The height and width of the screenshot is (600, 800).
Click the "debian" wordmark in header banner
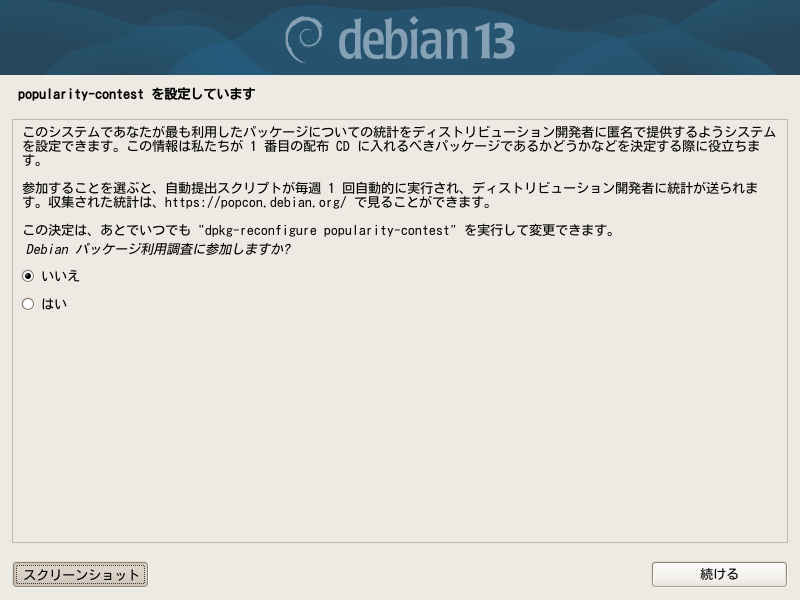click(x=403, y=39)
